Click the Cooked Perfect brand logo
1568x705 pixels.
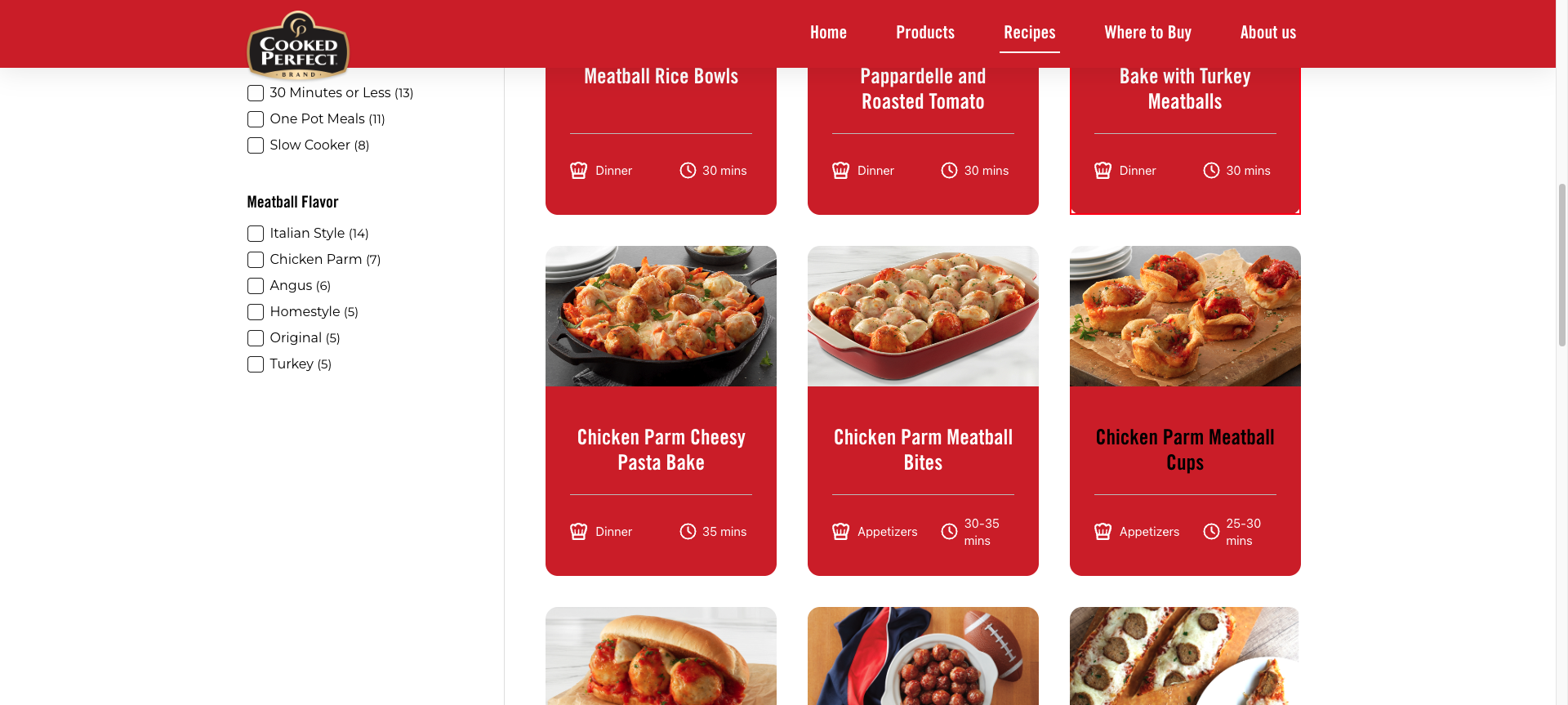pos(298,45)
